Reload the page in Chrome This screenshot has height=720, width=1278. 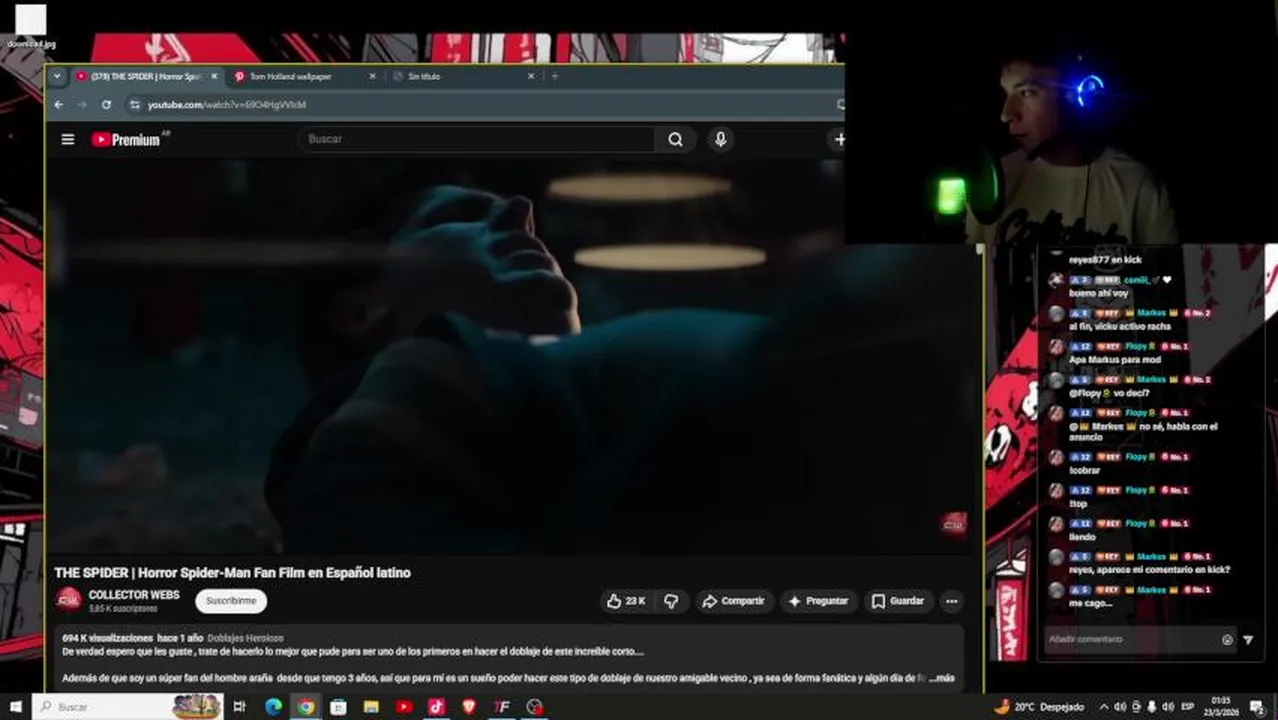point(106,104)
